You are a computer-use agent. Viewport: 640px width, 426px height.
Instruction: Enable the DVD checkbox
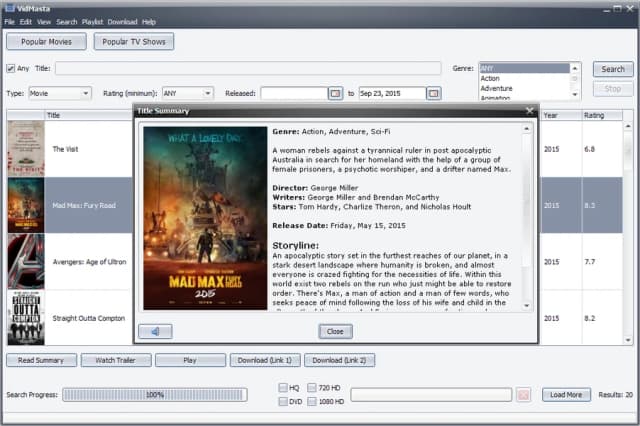(x=282, y=402)
